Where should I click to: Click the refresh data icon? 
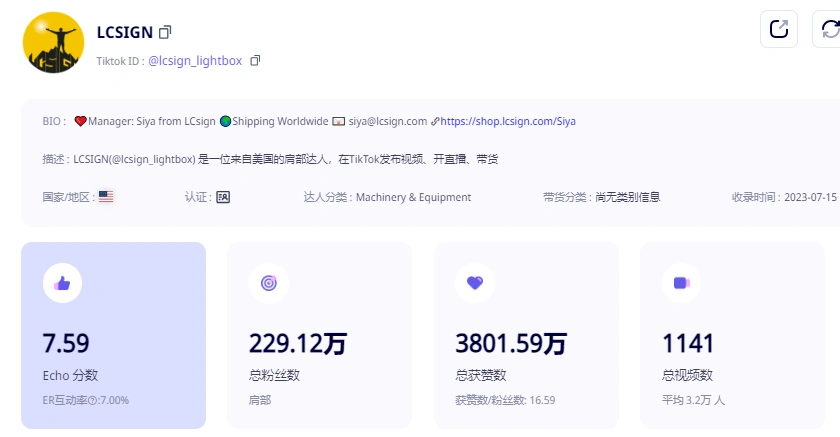pyautogui.click(x=830, y=29)
